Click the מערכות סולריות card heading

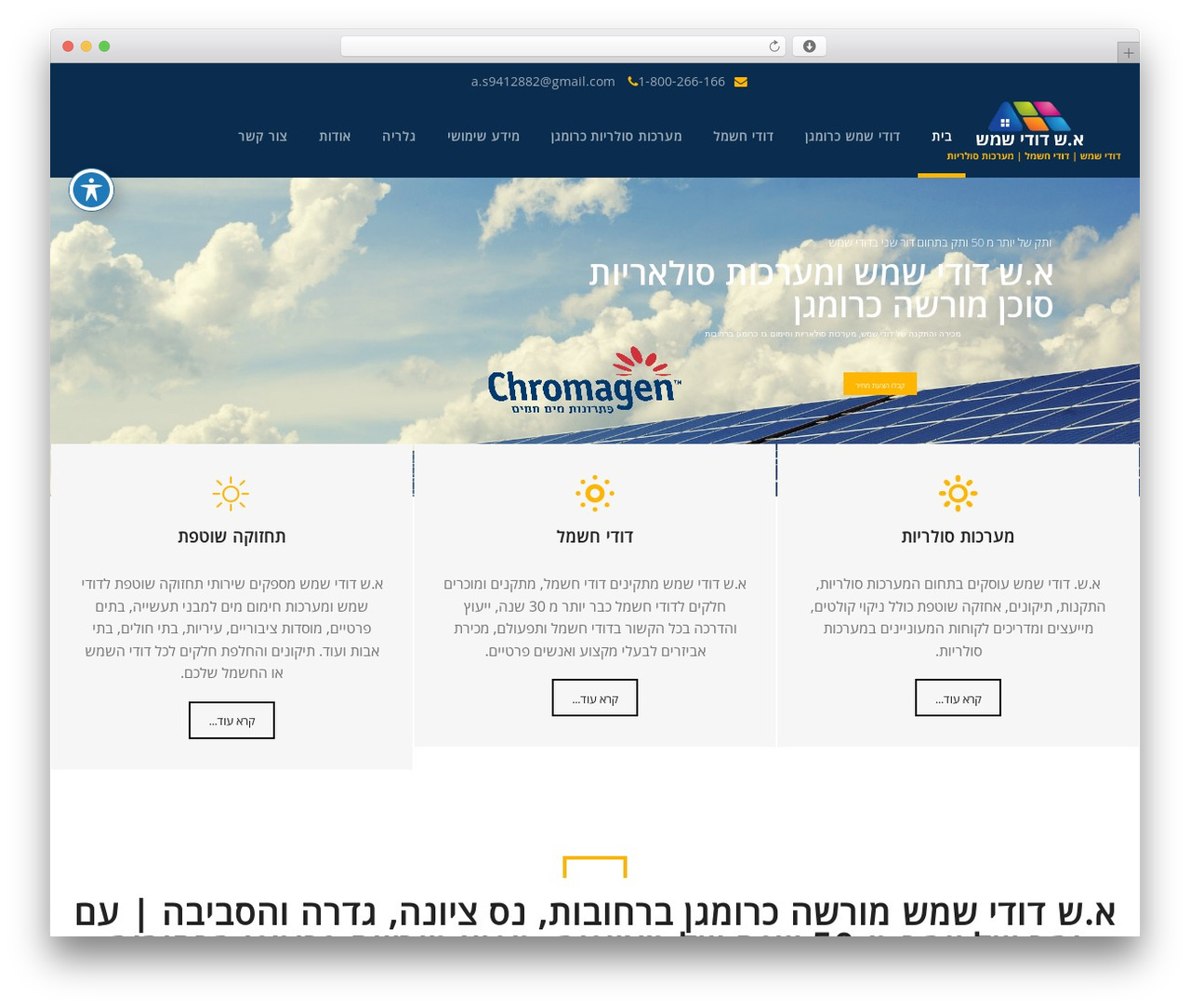click(958, 537)
